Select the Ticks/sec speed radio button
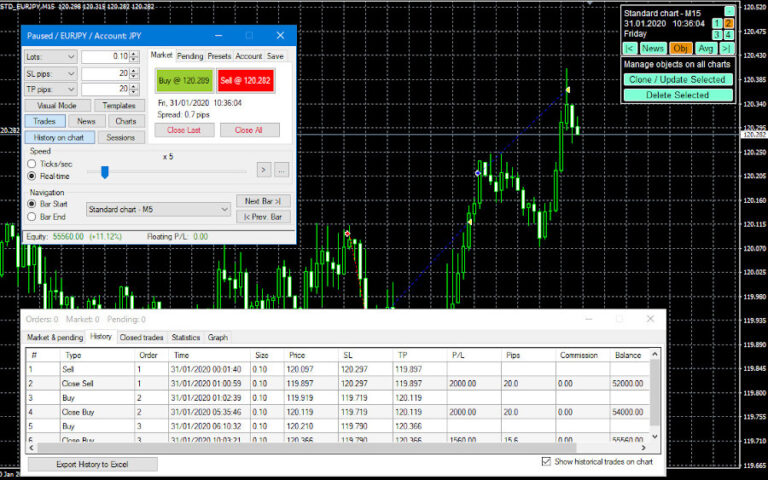The width and height of the screenshot is (768, 480). click(x=33, y=163)
